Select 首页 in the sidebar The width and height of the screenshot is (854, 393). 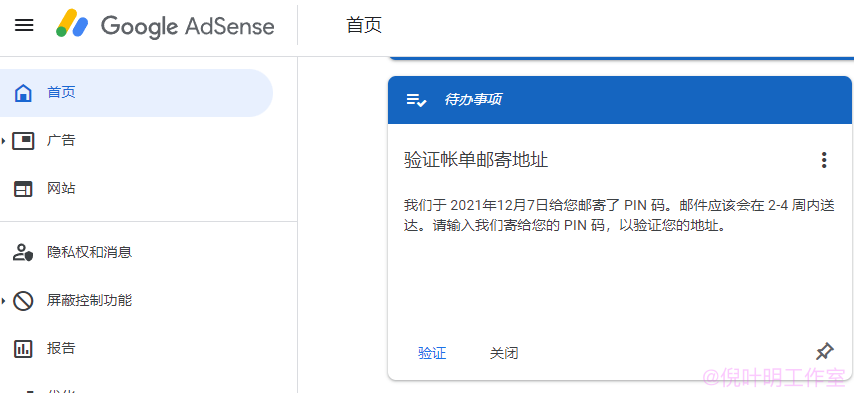pyautogui.click(x=136, y=93)
